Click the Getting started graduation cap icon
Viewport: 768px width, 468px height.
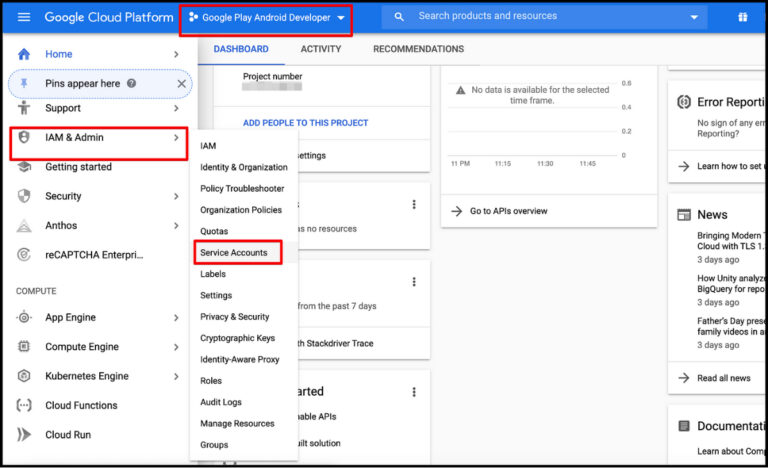24,167
